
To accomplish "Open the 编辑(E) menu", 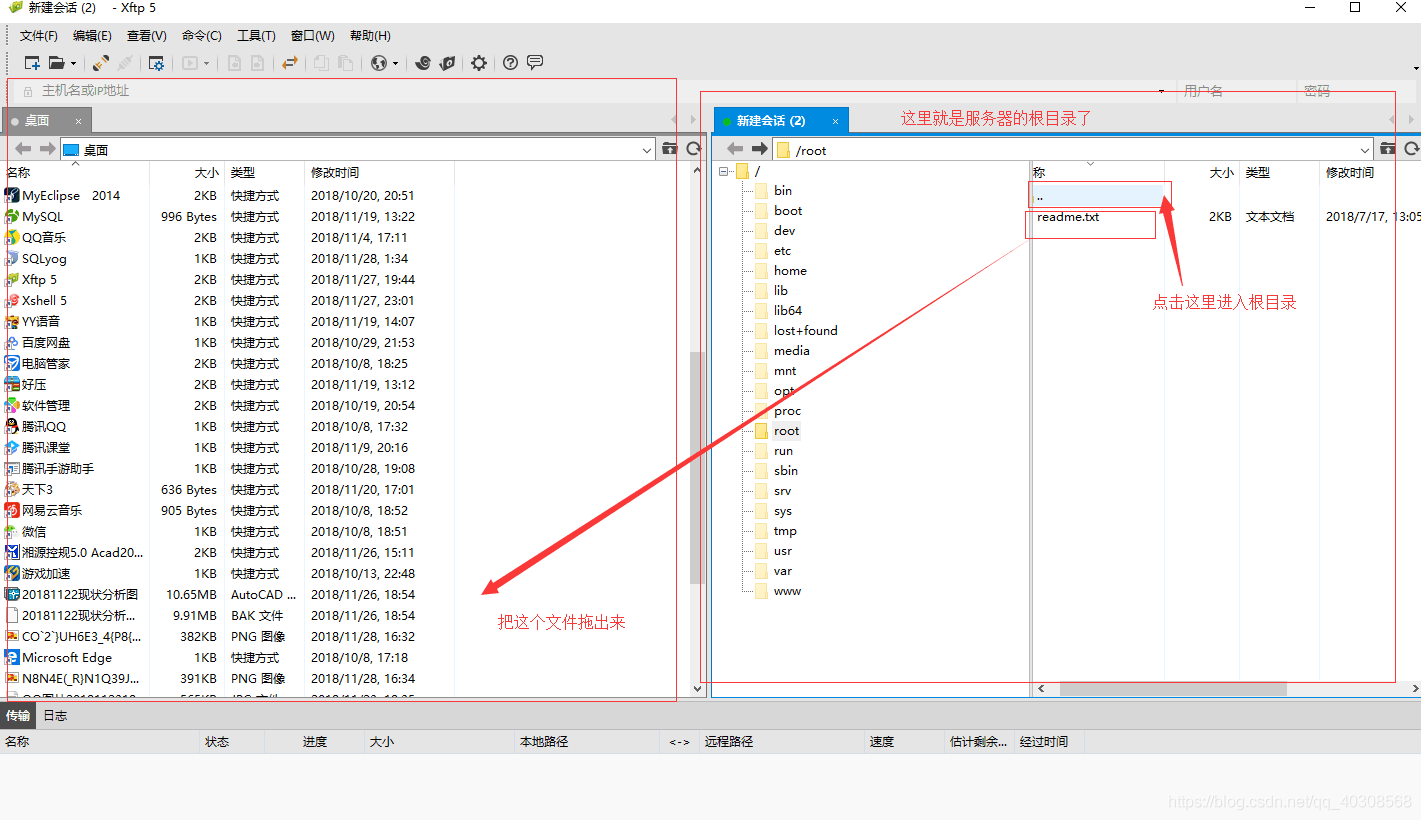I will tap(92, 36).
